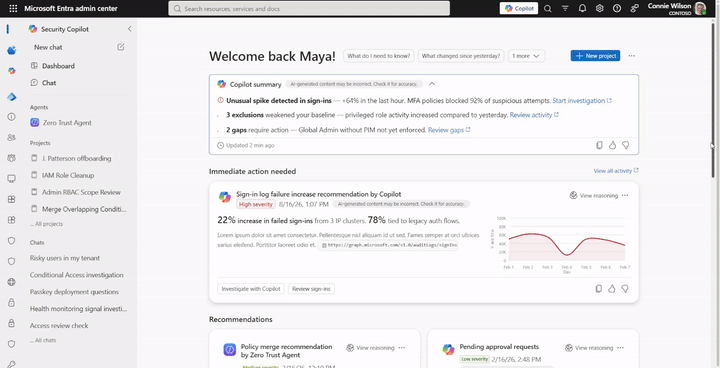Open the Chat menu item

tap(49, 83)
